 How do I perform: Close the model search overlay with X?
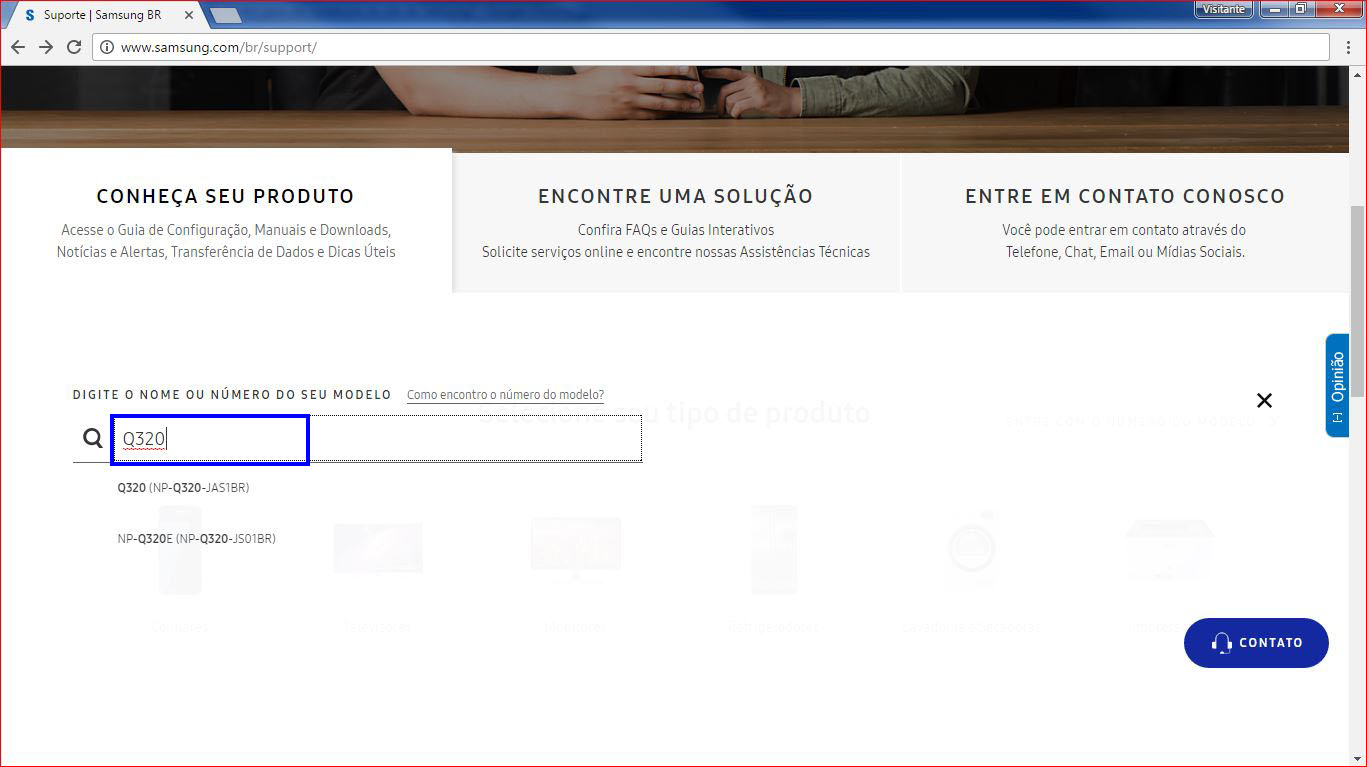tap(1264, 400)
